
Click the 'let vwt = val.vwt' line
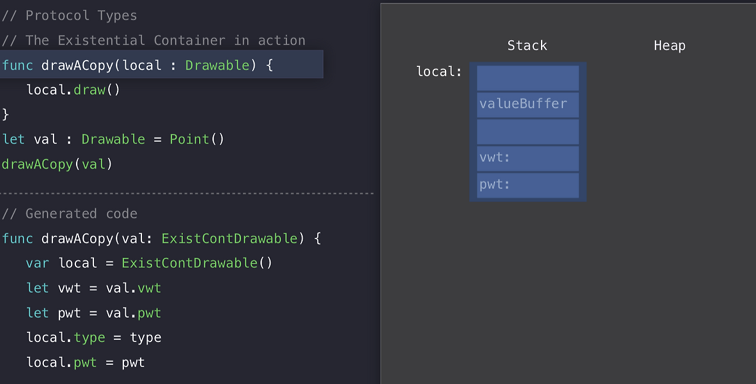tap(94, 288)
